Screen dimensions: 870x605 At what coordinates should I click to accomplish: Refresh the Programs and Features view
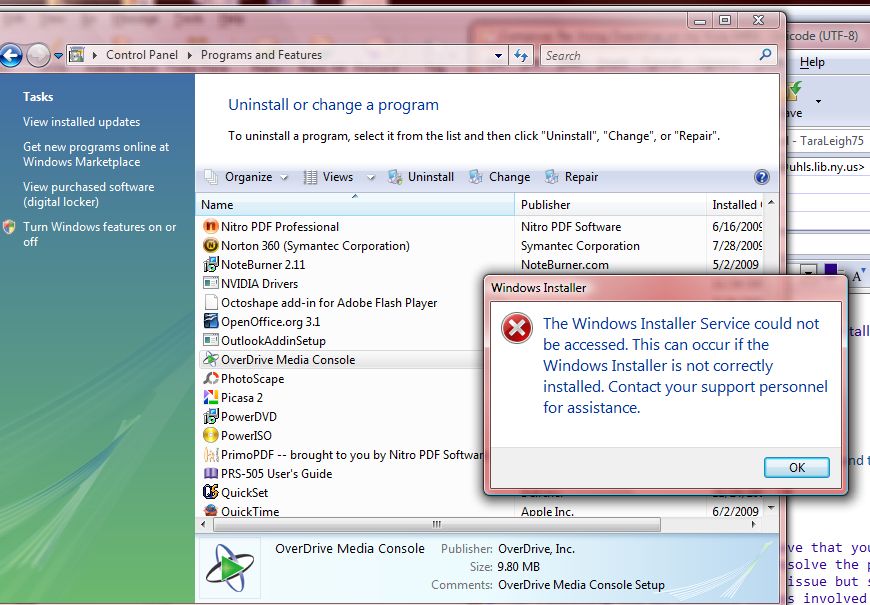click(x=520, y=56)
